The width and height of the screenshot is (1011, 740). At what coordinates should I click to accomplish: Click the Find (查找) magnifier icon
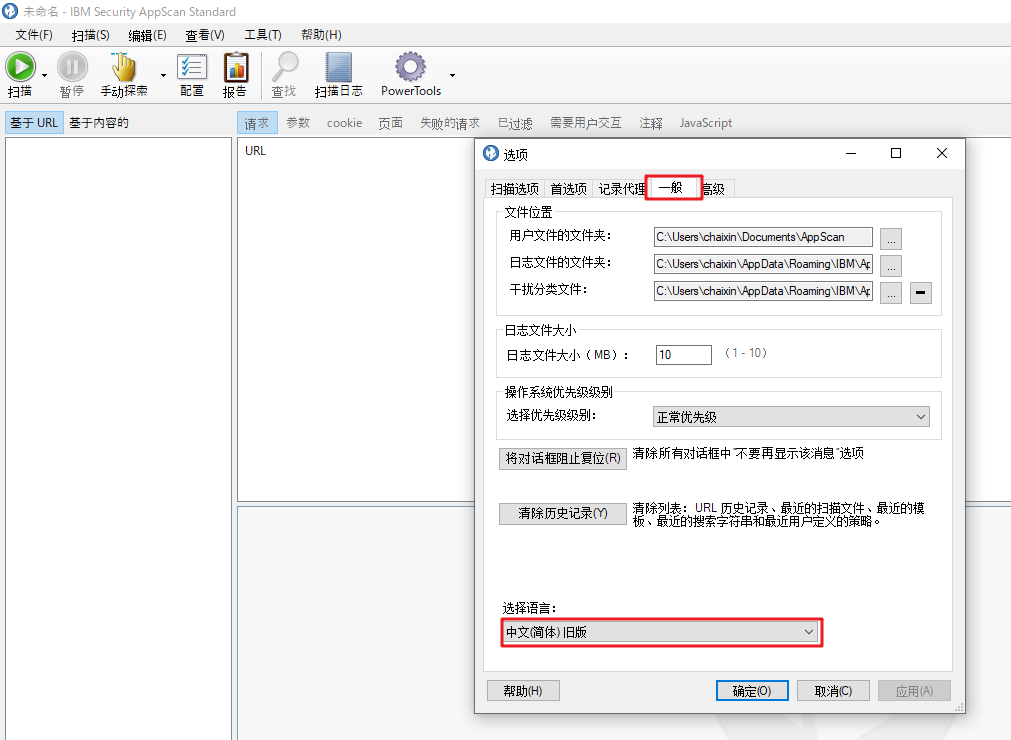[284, 67]
